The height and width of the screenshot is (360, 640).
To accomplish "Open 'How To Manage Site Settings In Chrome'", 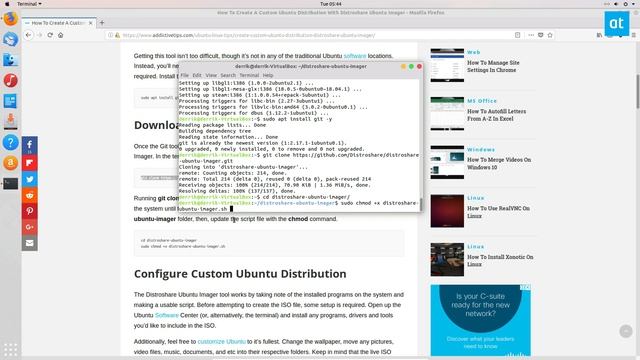I will [493, 66].
